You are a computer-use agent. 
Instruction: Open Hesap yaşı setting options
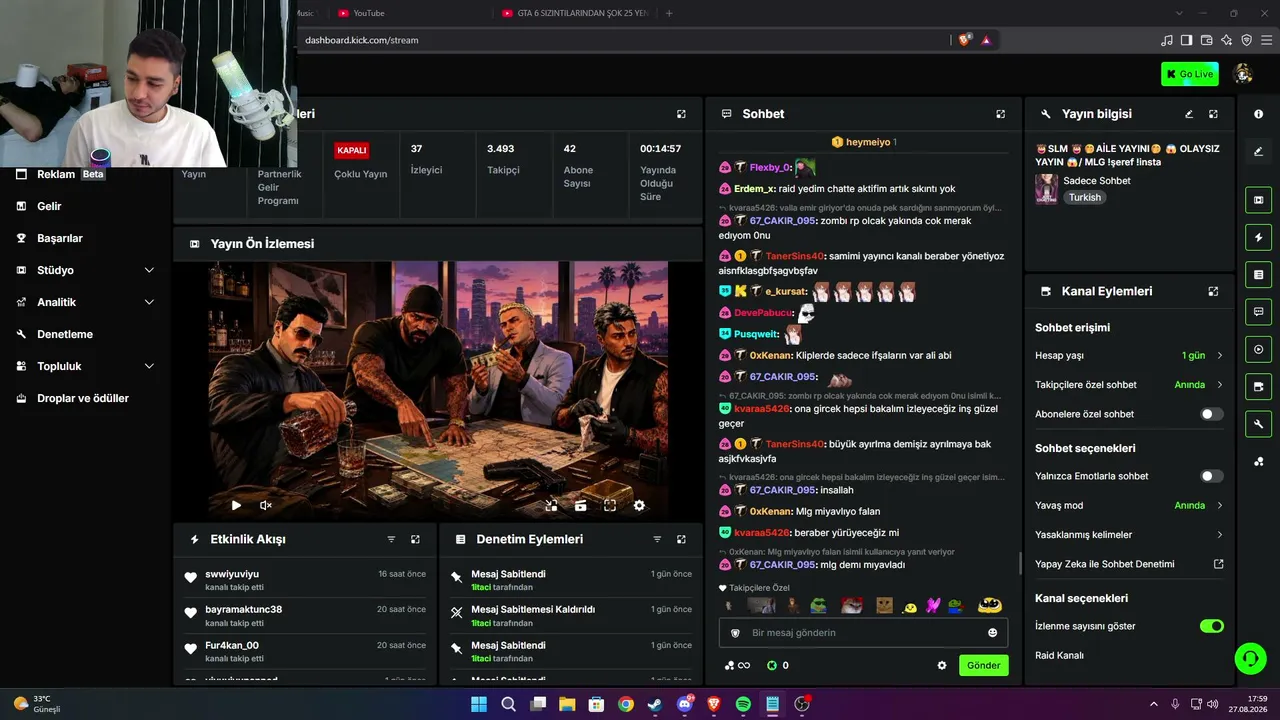coord(1129,355)
